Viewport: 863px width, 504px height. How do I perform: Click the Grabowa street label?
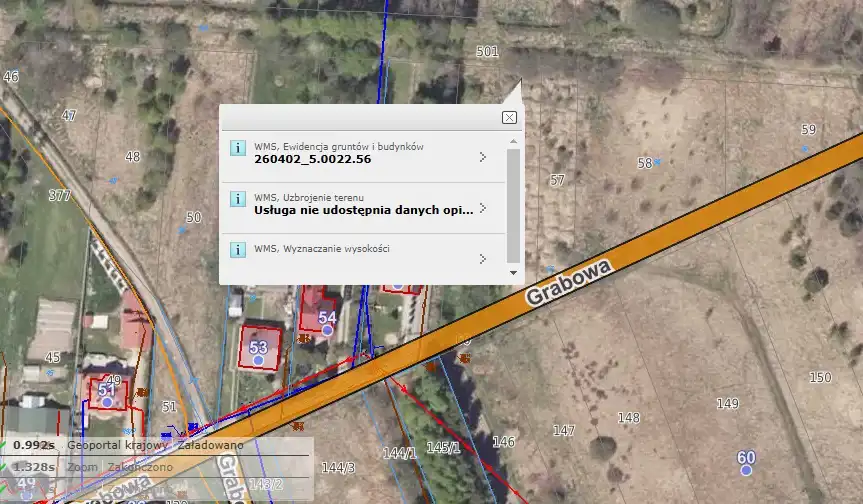568,281
